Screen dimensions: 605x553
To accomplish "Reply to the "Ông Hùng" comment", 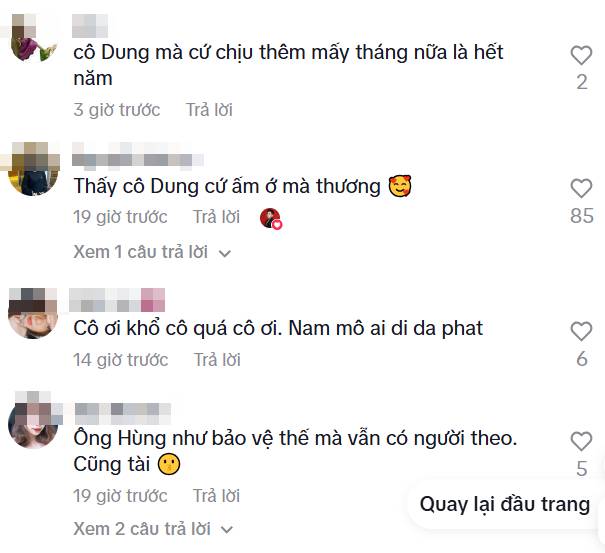I will click(x=217, y=495).
